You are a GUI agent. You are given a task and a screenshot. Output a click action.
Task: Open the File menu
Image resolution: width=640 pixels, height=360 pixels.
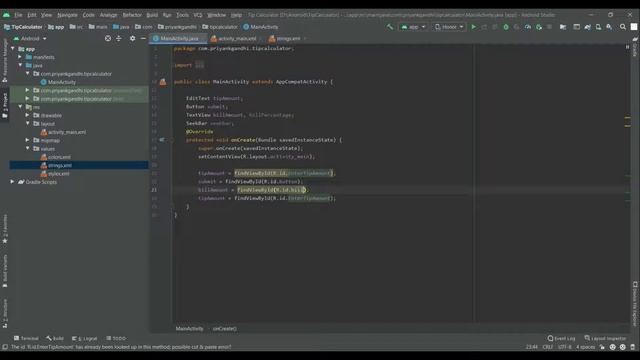click(18, 15)
